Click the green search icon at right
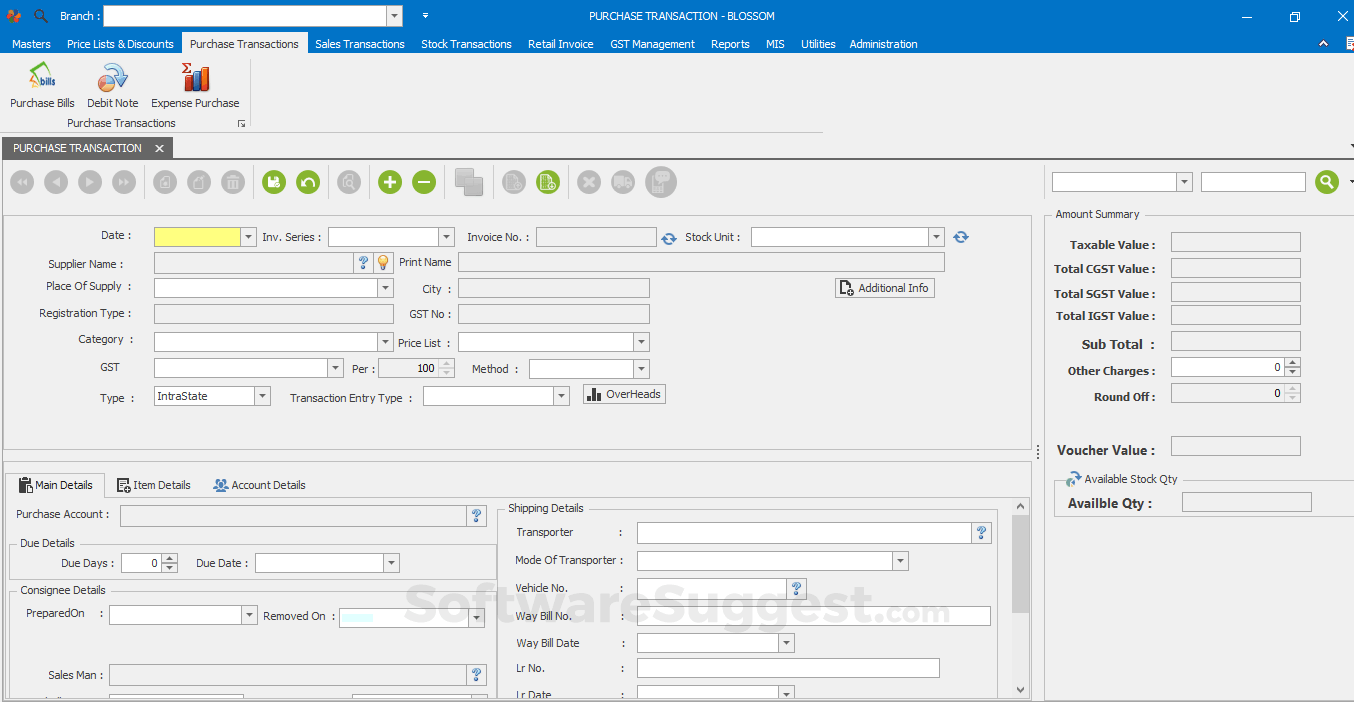The height and width of the screenshot is (702, 1354). pos(1327,182)
